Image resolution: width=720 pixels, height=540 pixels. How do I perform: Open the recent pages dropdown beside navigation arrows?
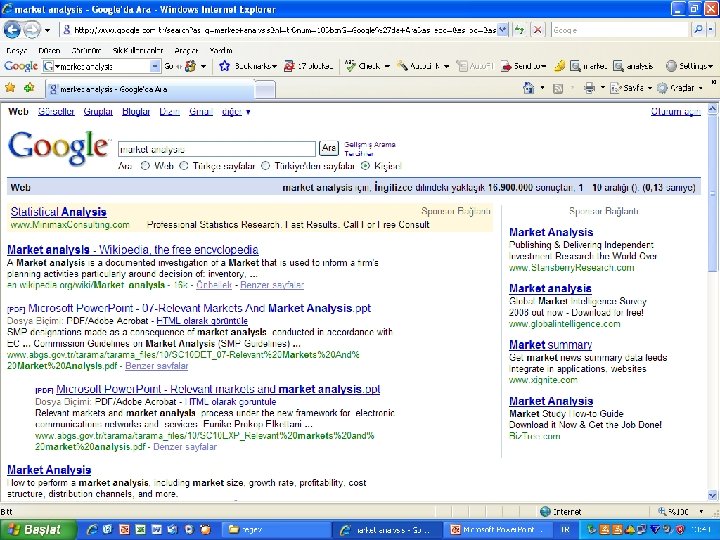pyautogui.click(x=47, y=30)
